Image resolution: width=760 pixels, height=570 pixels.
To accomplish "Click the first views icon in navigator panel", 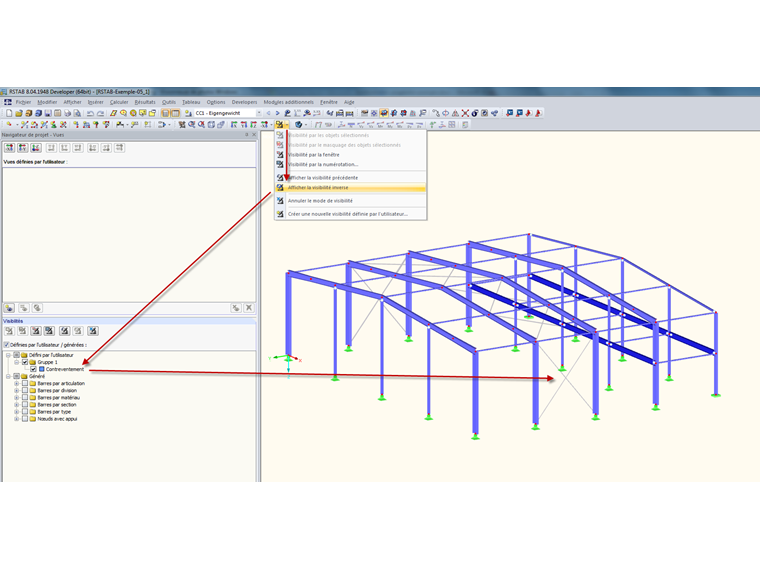I will pyautogui.click(x=9, y=148).
